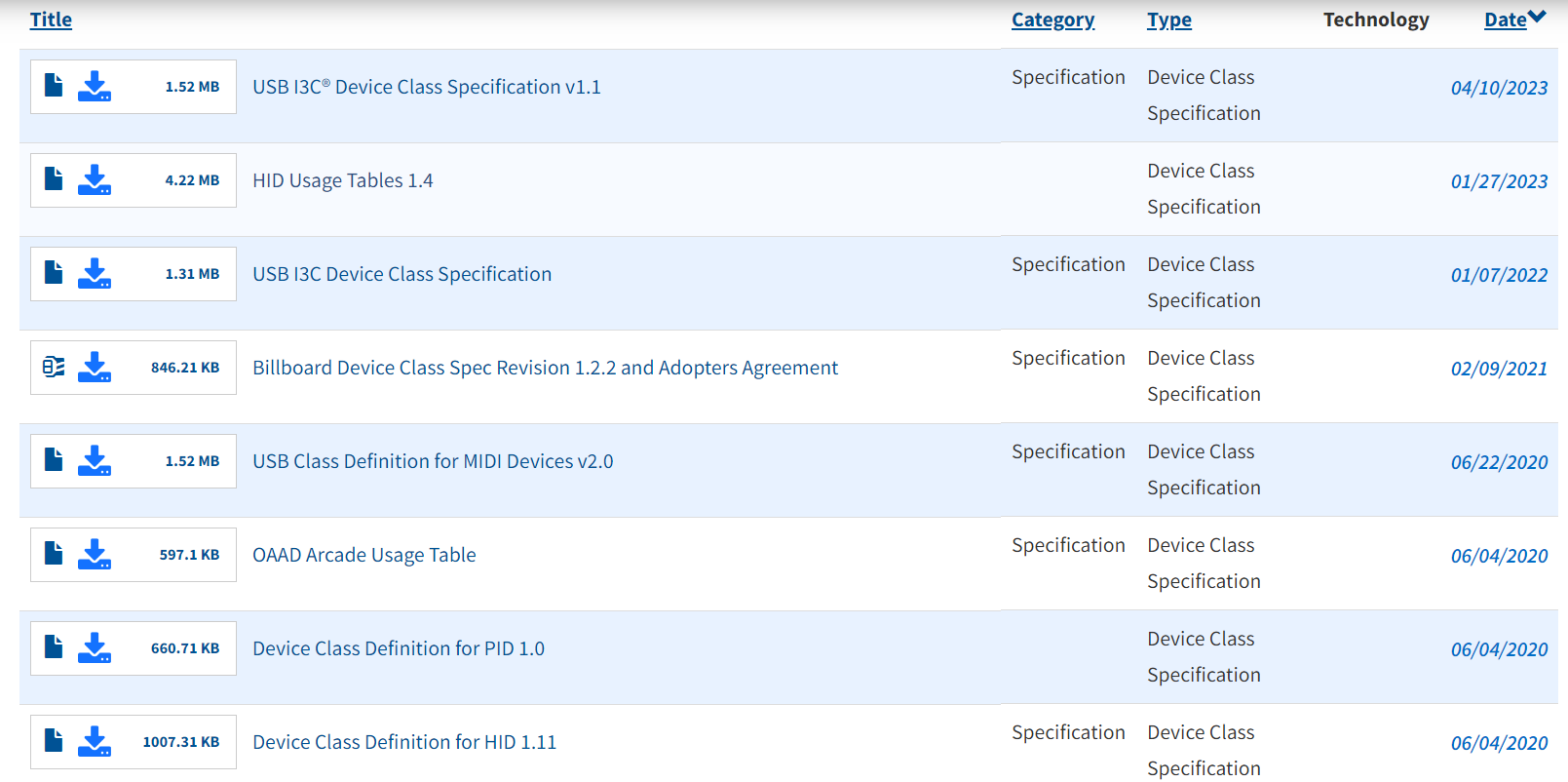Click the download icon for HID 1.11 definition
This screenshot has height=782, width=1568.
[95, 742]
